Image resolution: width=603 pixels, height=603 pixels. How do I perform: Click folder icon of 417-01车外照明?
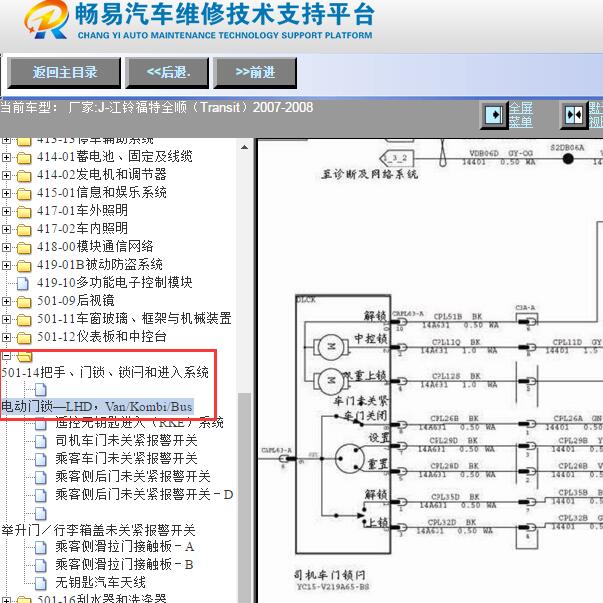[x=24, y=212]
